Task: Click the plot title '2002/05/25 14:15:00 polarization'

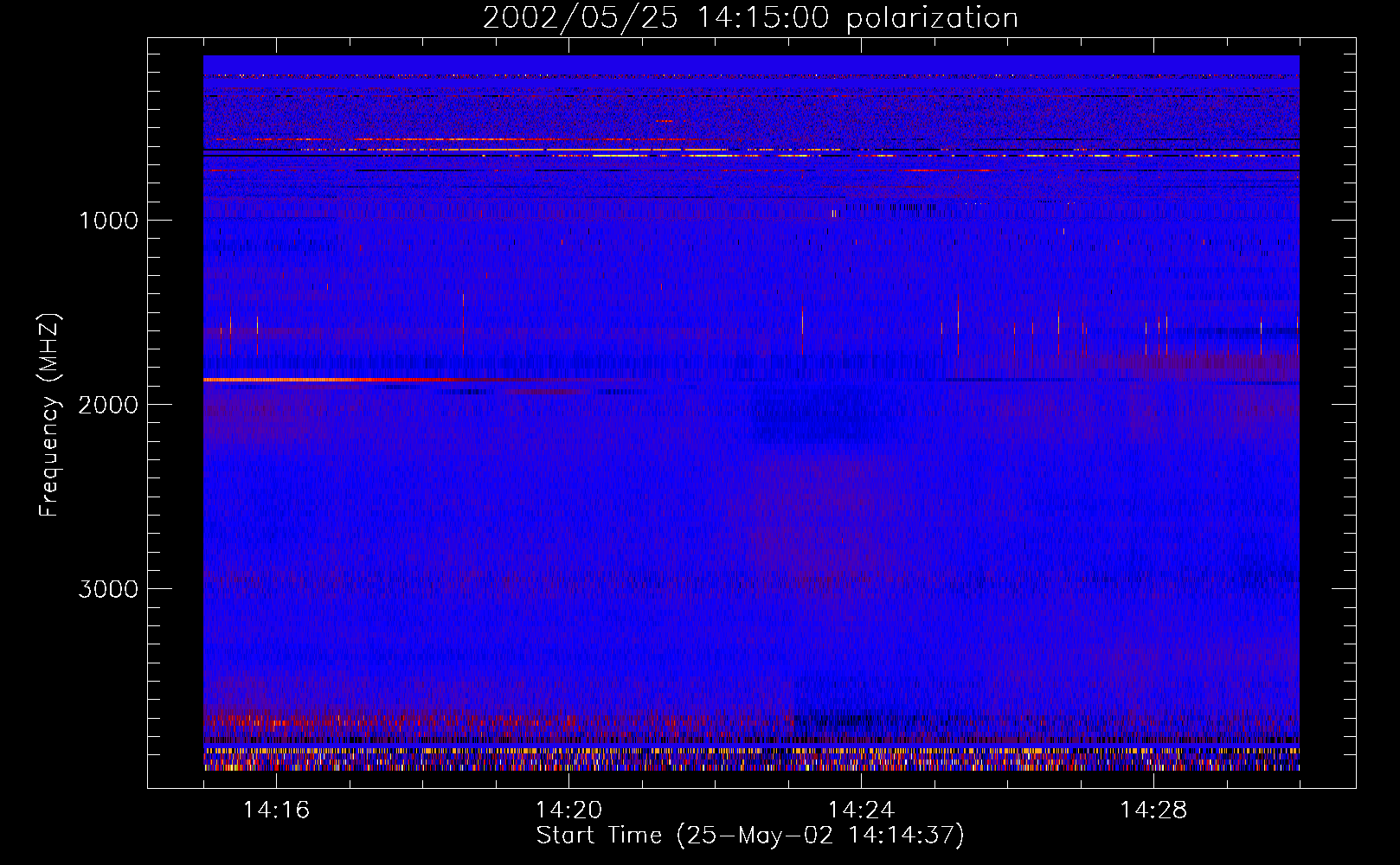Action: coord(750,18)
